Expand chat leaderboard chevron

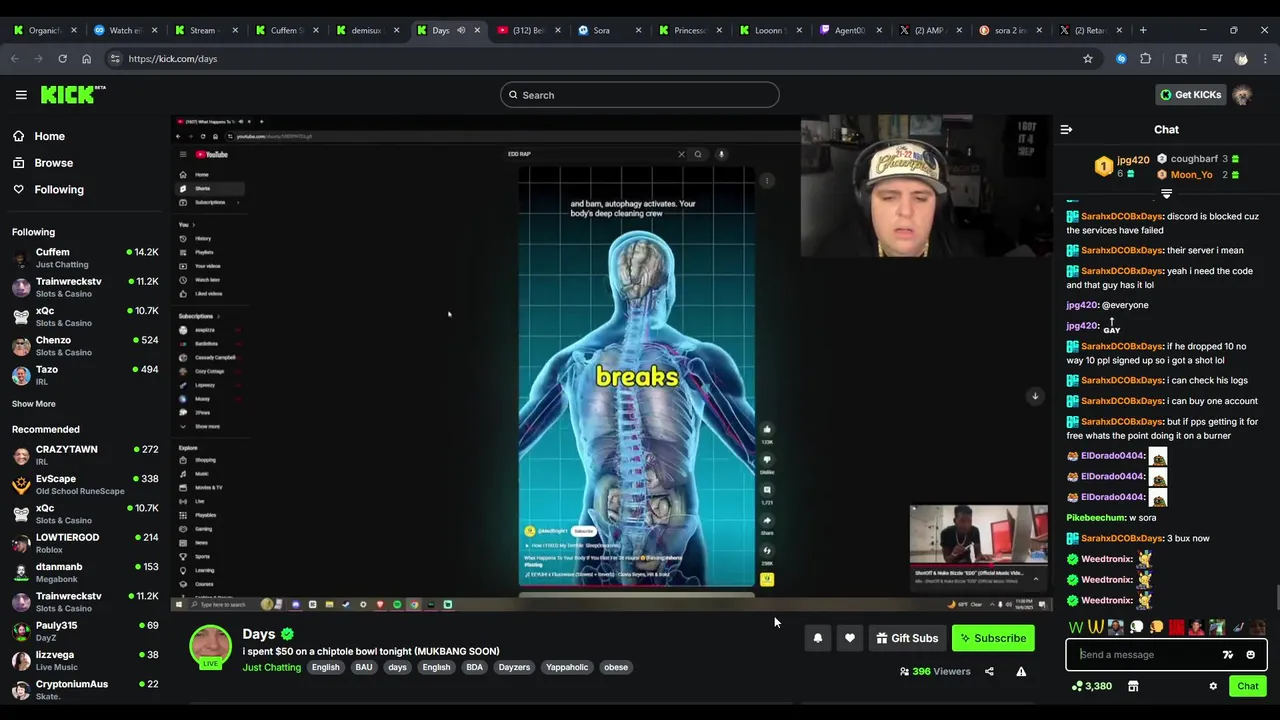[1166, 193]
